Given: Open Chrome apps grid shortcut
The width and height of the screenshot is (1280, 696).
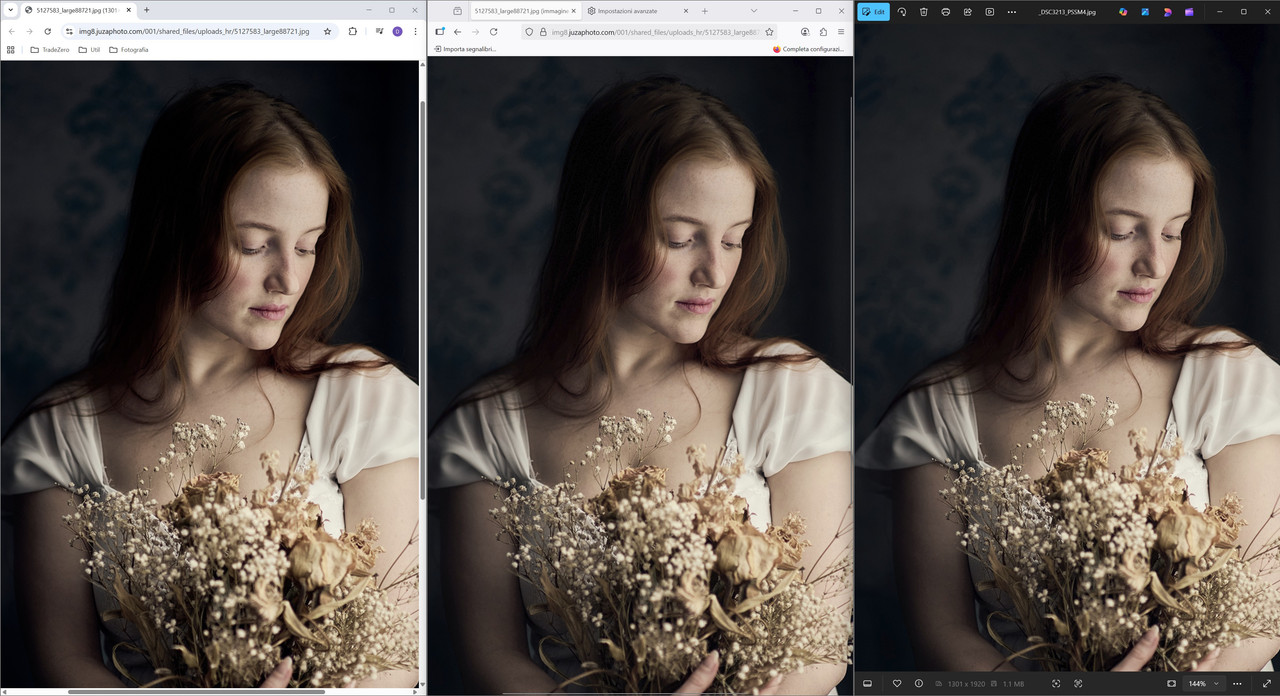Looking at the screenshot, I should (x=11, y=49).
